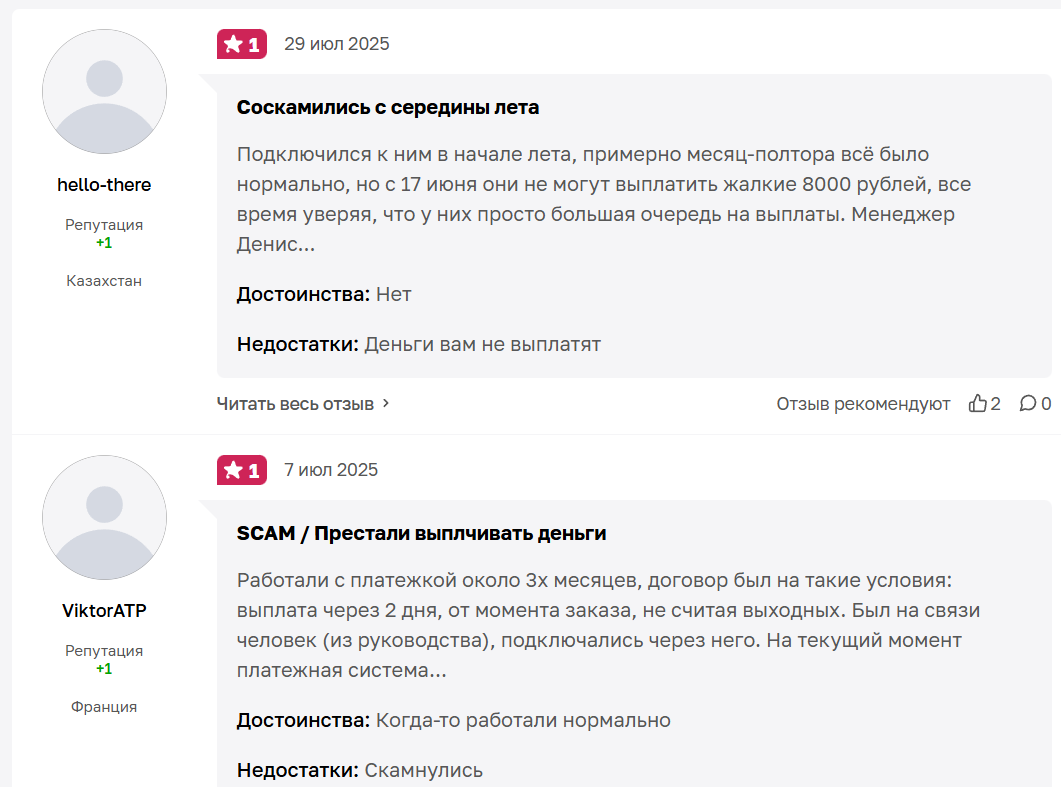
Task: Expand review via "Читать весь отзыв" chevron
Action: point(387,404)
